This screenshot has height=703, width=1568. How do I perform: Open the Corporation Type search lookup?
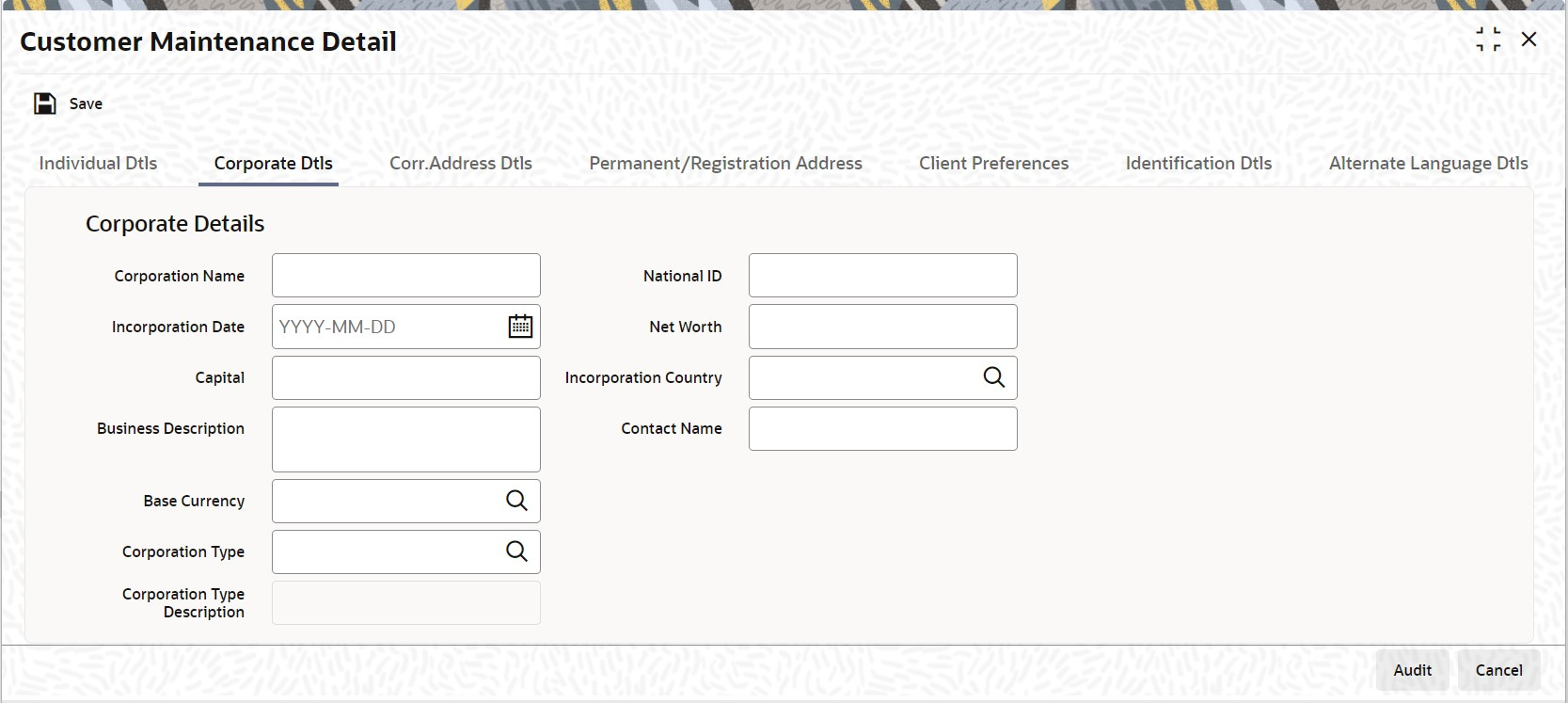(516, 551)
